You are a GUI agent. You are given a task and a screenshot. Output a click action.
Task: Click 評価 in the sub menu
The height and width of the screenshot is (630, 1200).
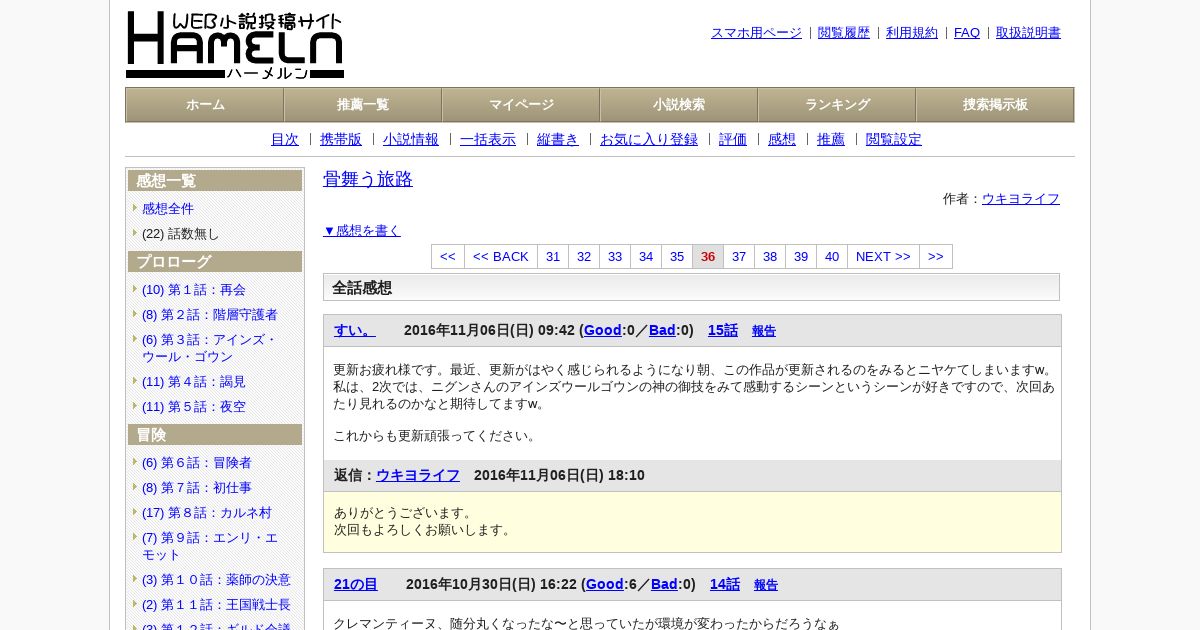click(x=733, y=139)
